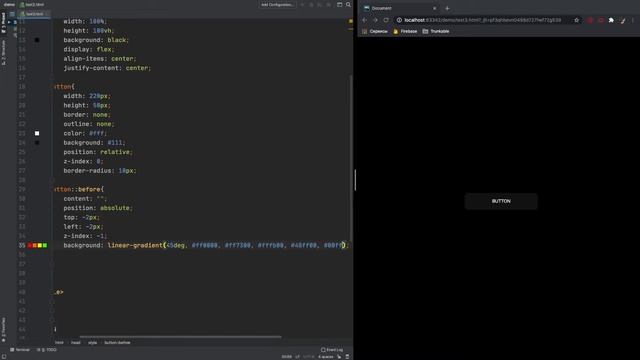The height and width of the screenshot is (360, 640).
Task: Open the Structure tool window side tab
Action: (4, 52)
